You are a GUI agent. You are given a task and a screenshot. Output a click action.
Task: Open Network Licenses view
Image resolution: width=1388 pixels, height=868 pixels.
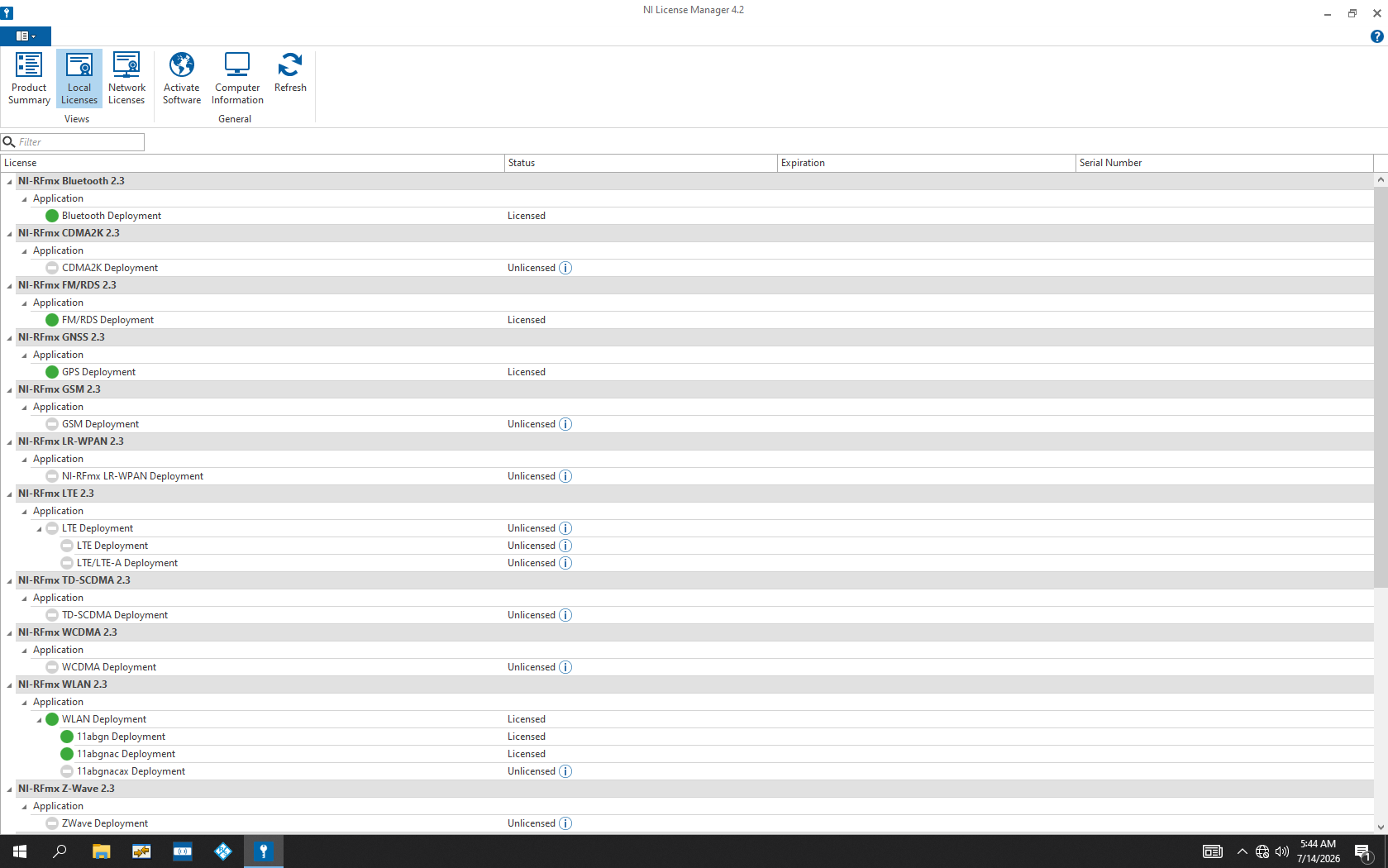click(126, 79)
